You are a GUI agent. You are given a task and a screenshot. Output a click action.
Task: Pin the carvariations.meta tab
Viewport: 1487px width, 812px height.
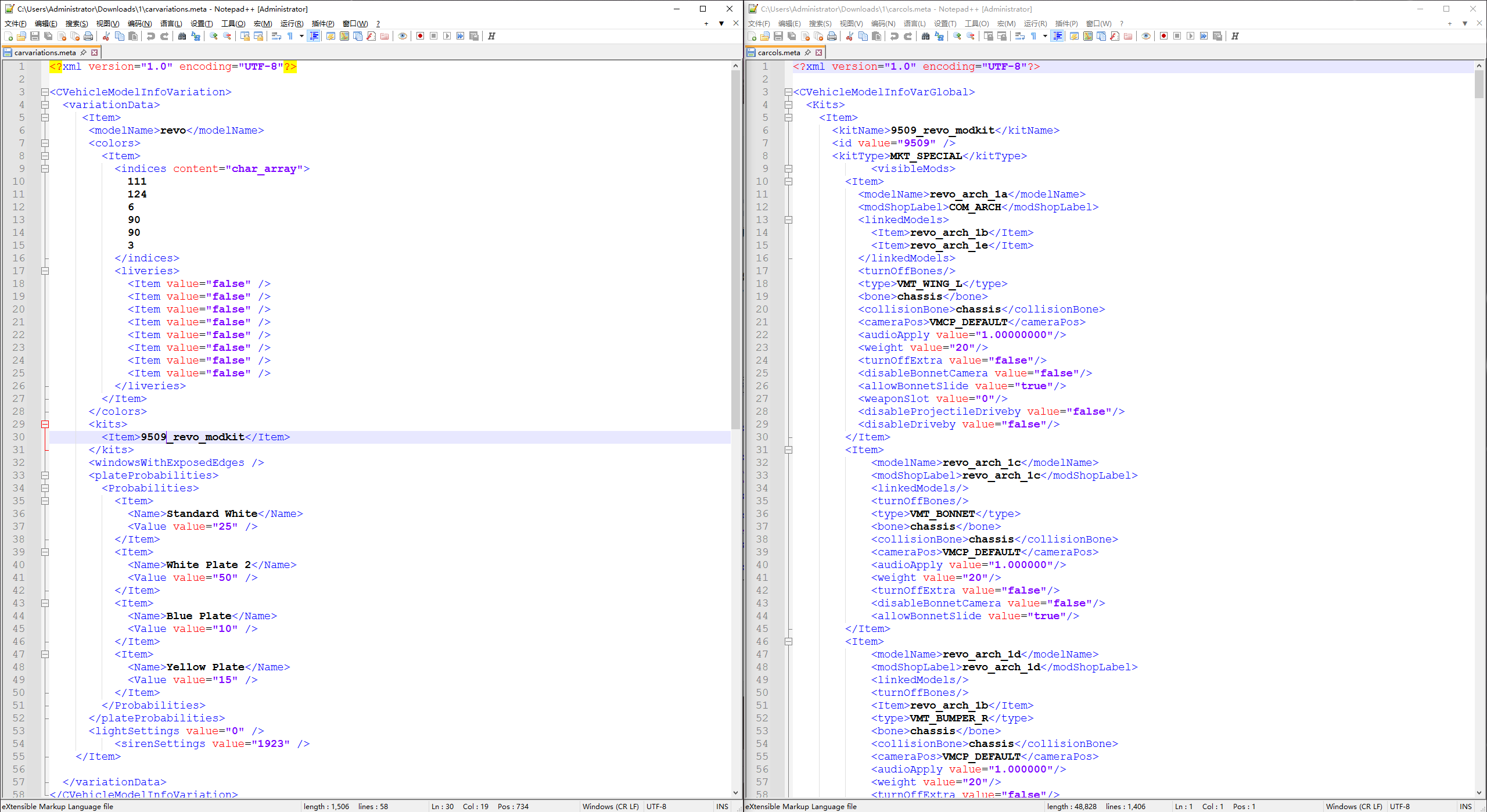84,52
